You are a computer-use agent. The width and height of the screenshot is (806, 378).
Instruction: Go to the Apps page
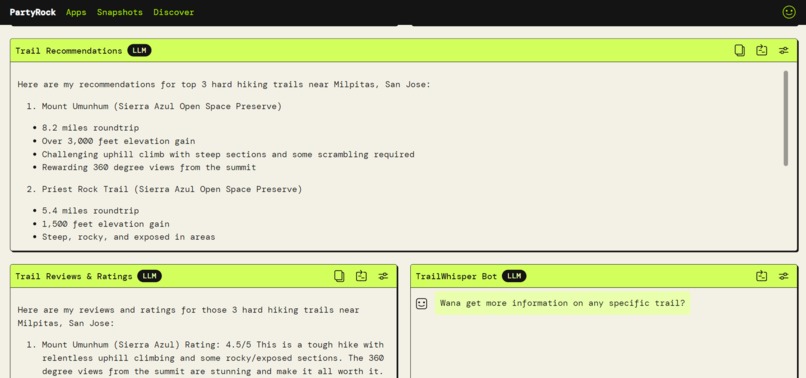76,12
